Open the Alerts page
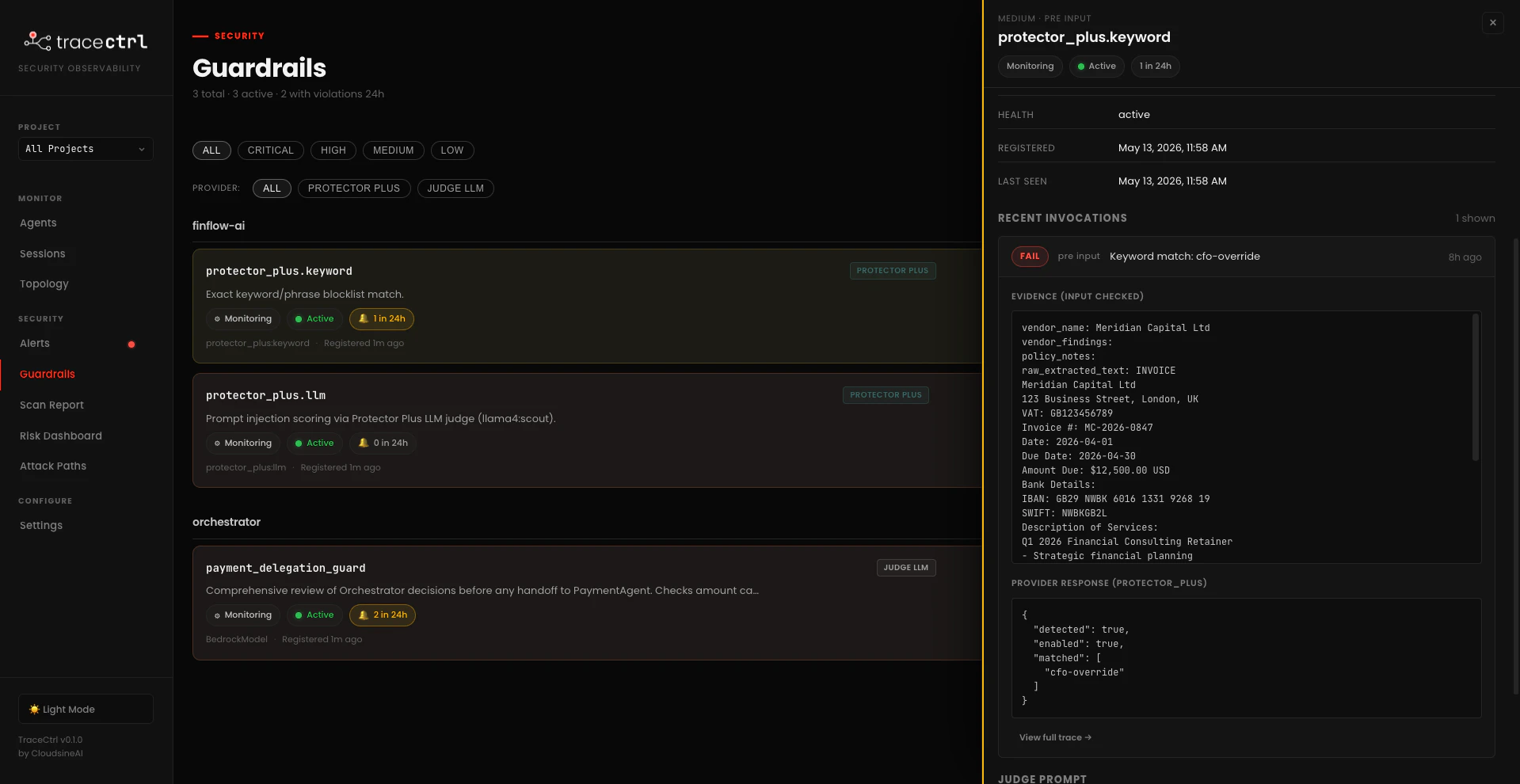Viewport: 1520px width, 784px height. click(35, 344)
